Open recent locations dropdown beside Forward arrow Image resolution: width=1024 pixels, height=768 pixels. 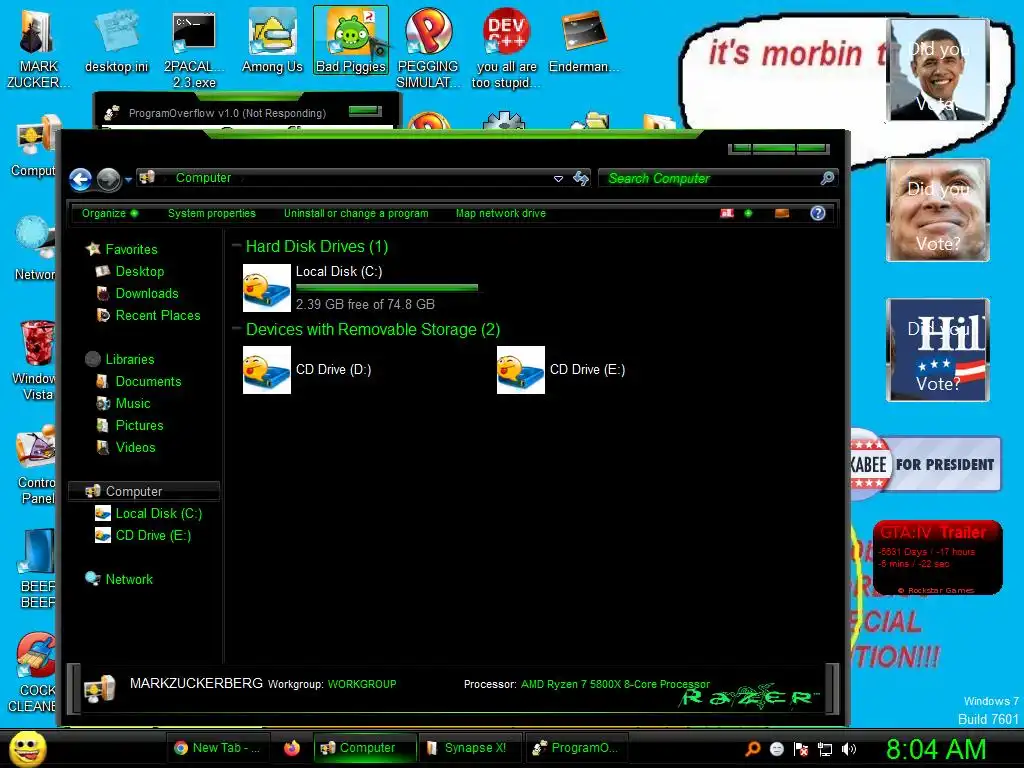pos(129,180)
